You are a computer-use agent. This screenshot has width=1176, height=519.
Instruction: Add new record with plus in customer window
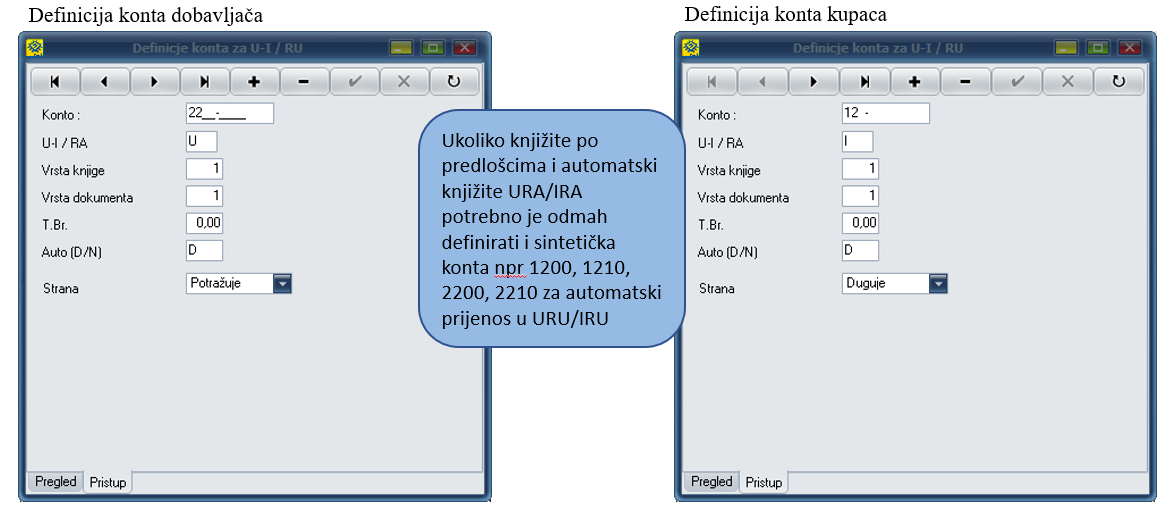click(x=912, y=81)
